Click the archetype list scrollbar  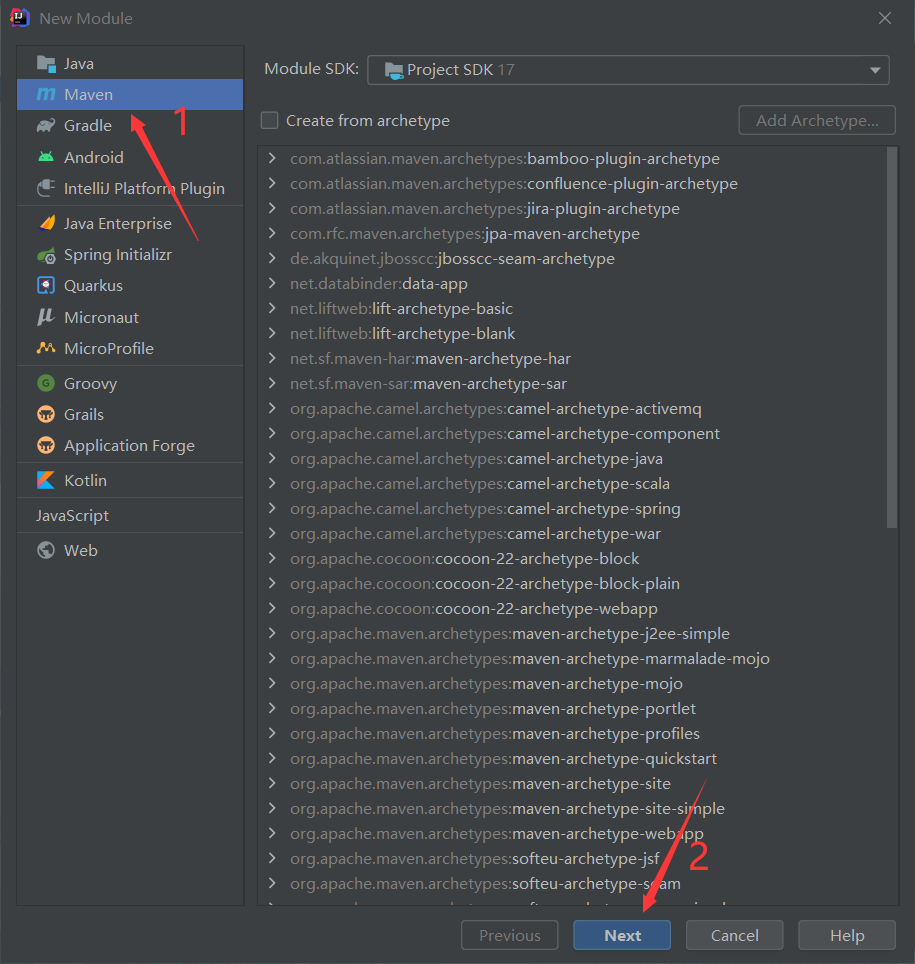pyautogui.click(x=892, y=337)
